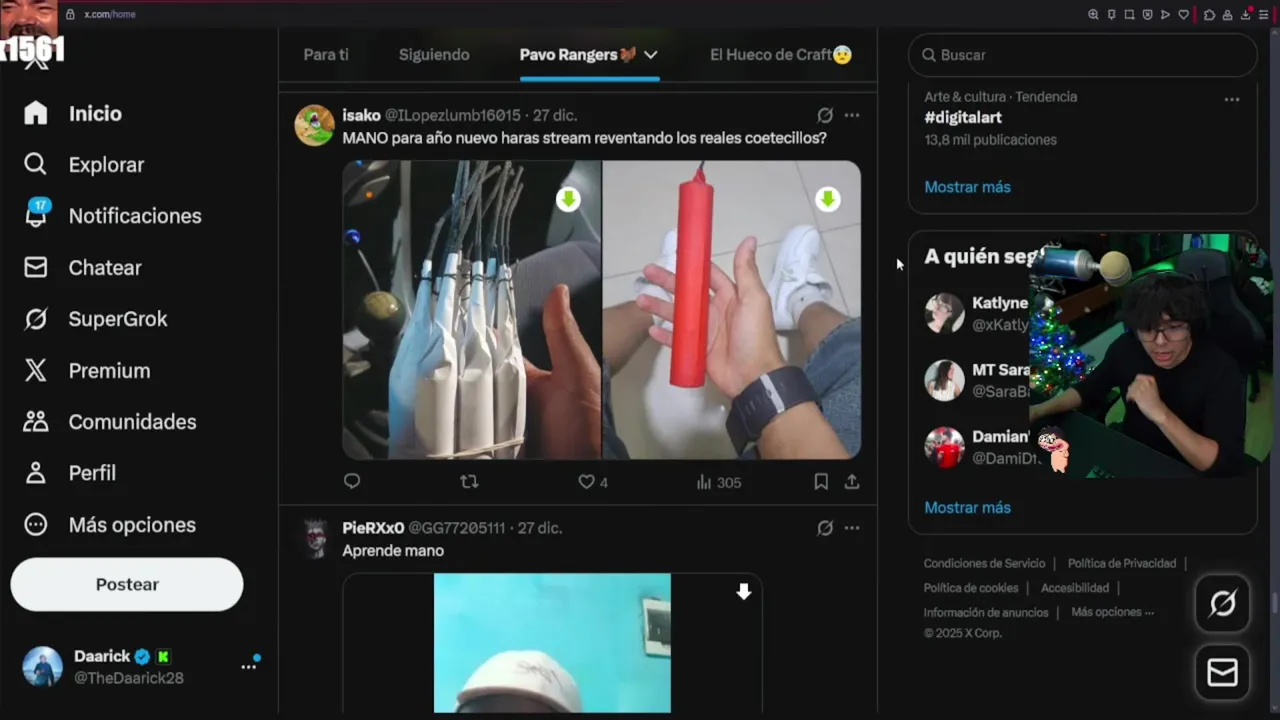The height and width of the screenshot is (720, 1280).
Task: Open the #digitalart trend
Action: coord(963,117)
